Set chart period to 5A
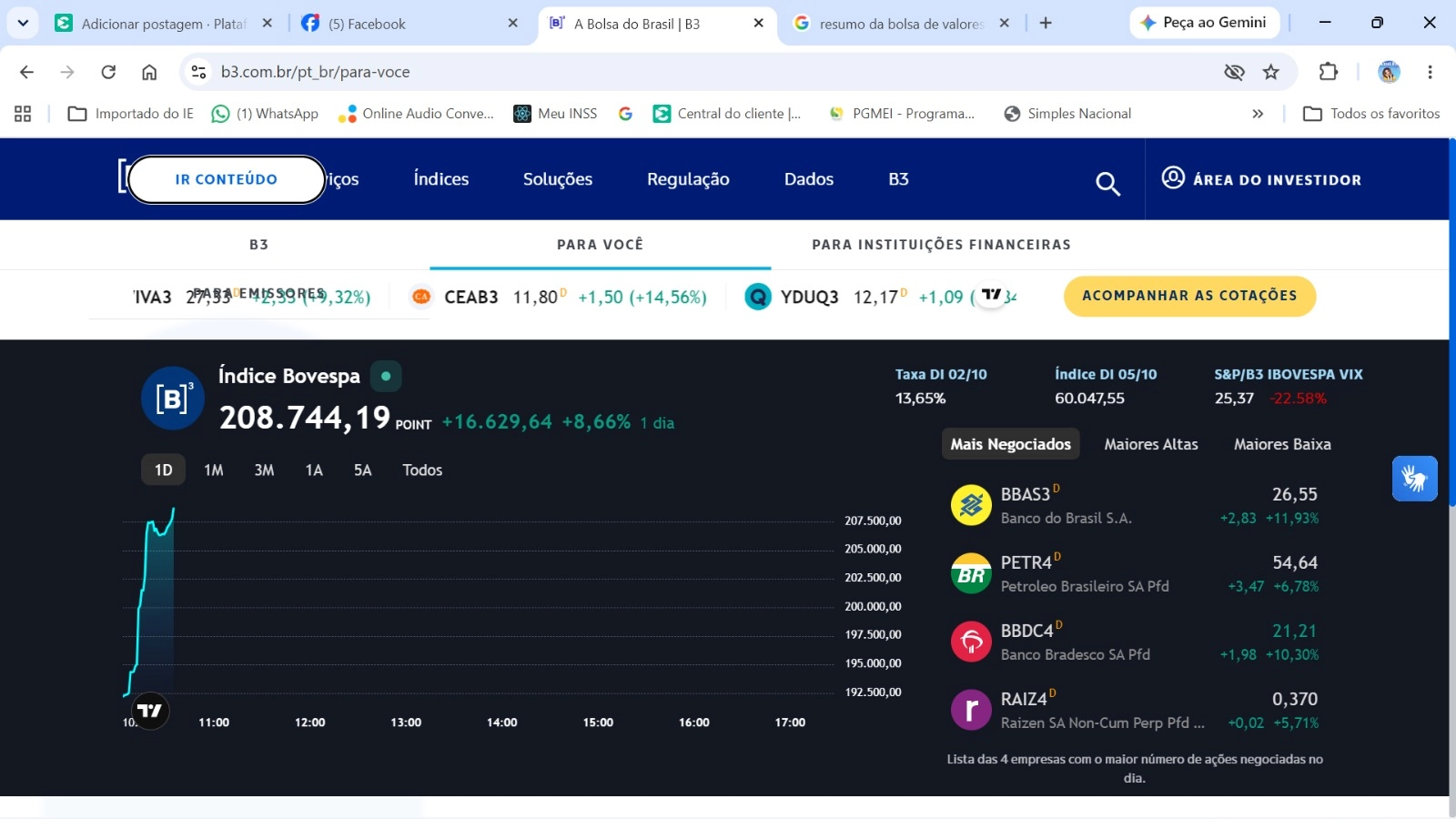This screenshot has height=819, width=1456. (x=363, y=470)
